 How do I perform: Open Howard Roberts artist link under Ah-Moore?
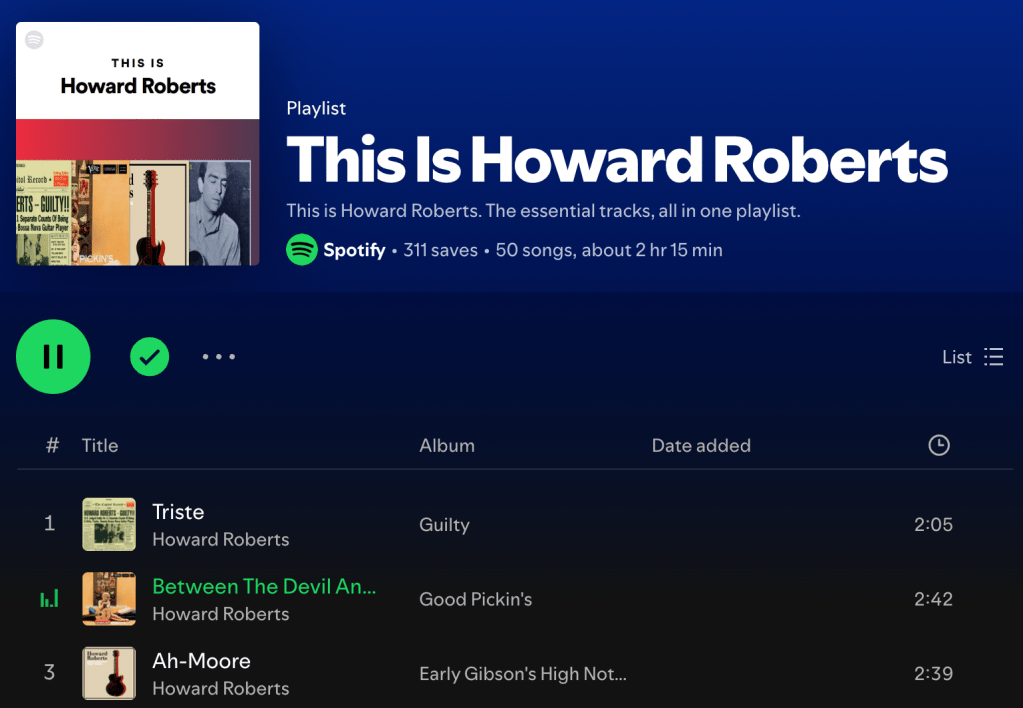click(x=220, y=688)
